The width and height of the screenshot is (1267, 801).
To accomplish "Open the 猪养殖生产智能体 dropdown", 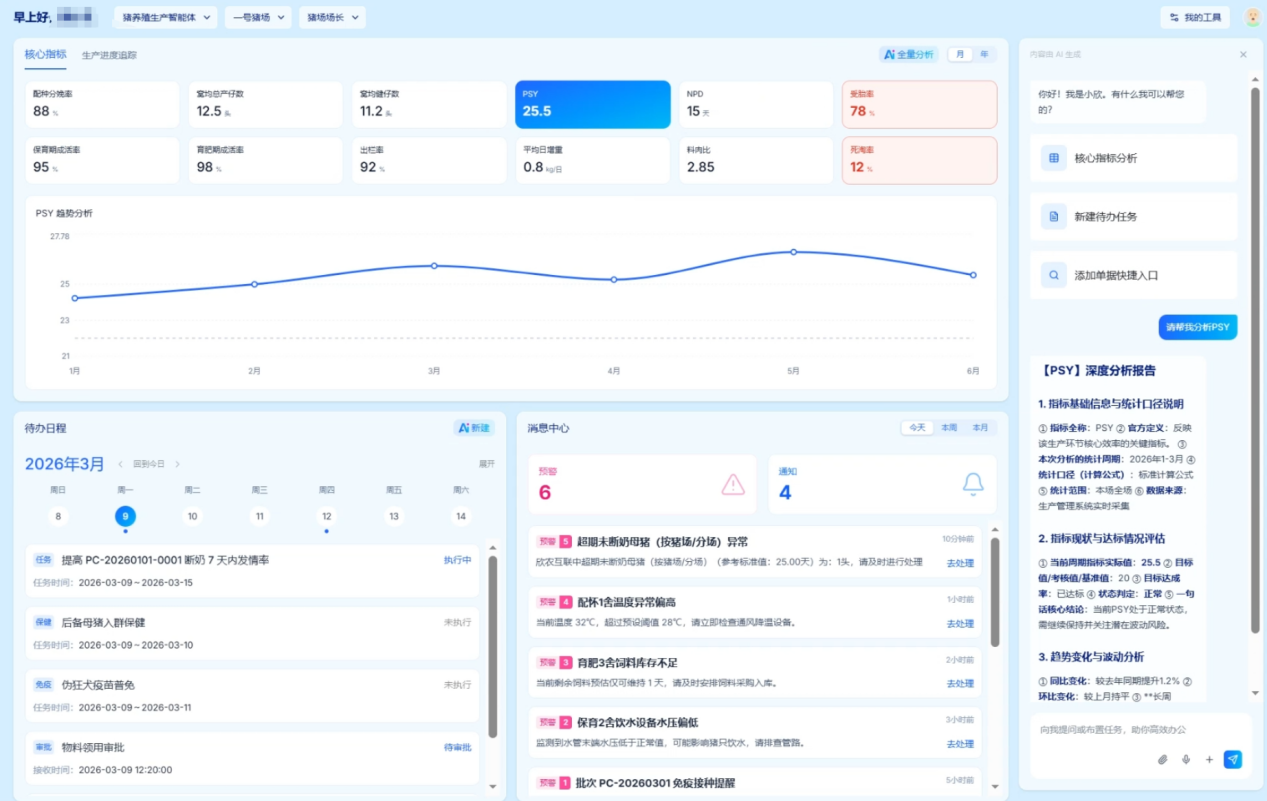I will (x=166, y=17).
